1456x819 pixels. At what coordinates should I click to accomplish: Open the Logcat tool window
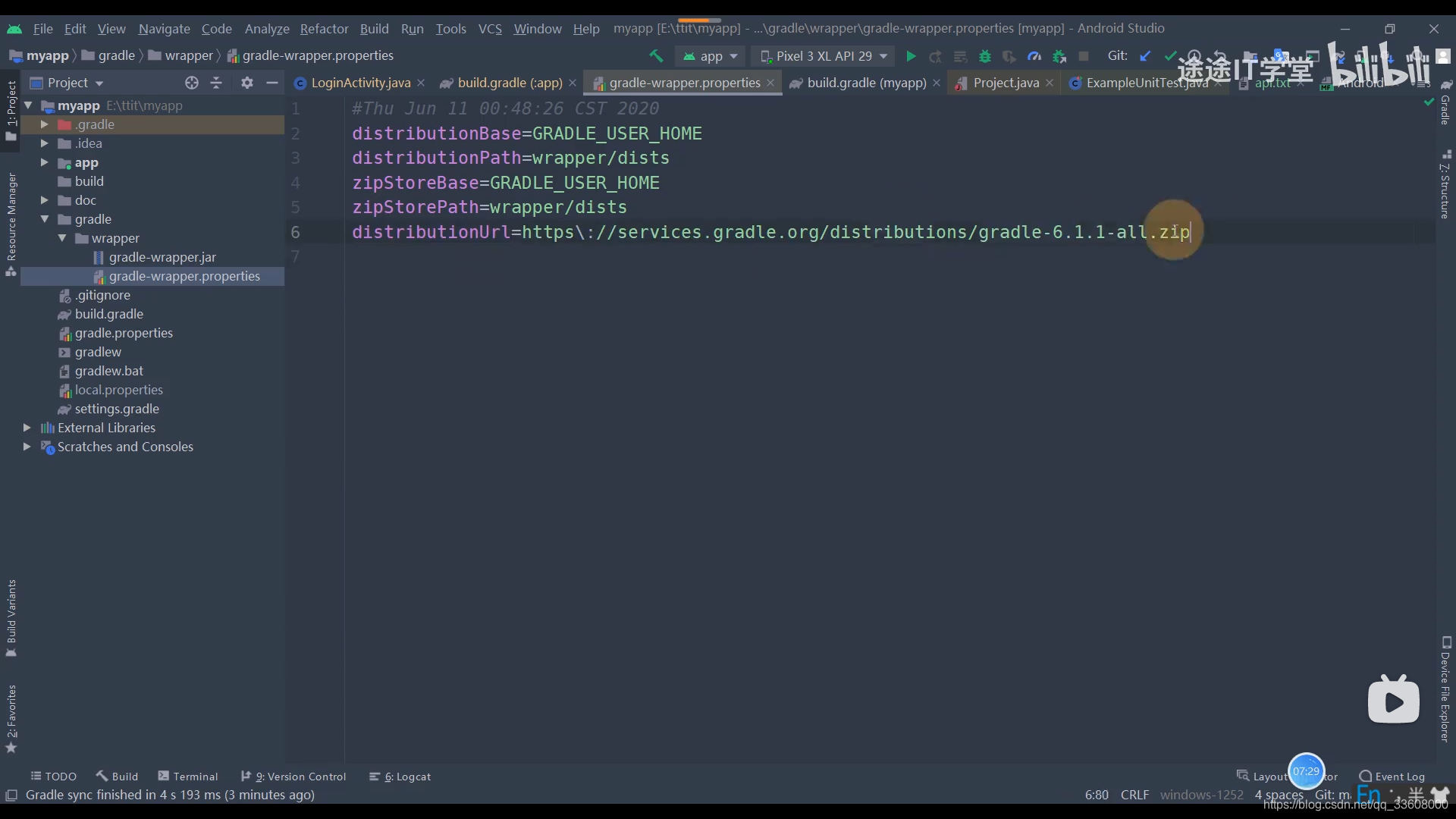pyautogui.click(x=400, y=777)
